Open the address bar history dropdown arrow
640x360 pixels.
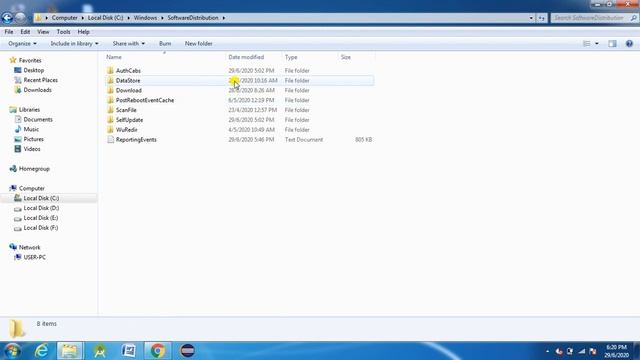[x=531, y=18]
